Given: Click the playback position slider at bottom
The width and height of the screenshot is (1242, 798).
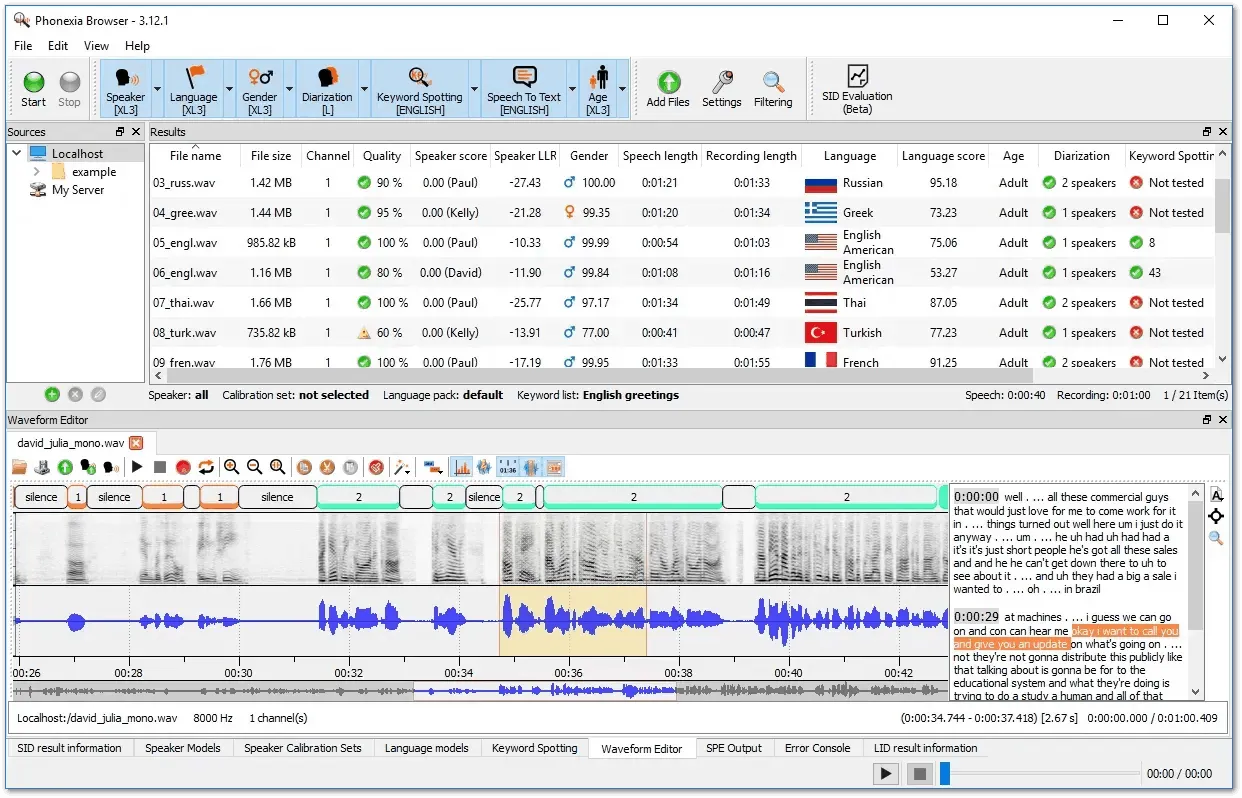Looking at the screenshot, I should pos(945,773).
